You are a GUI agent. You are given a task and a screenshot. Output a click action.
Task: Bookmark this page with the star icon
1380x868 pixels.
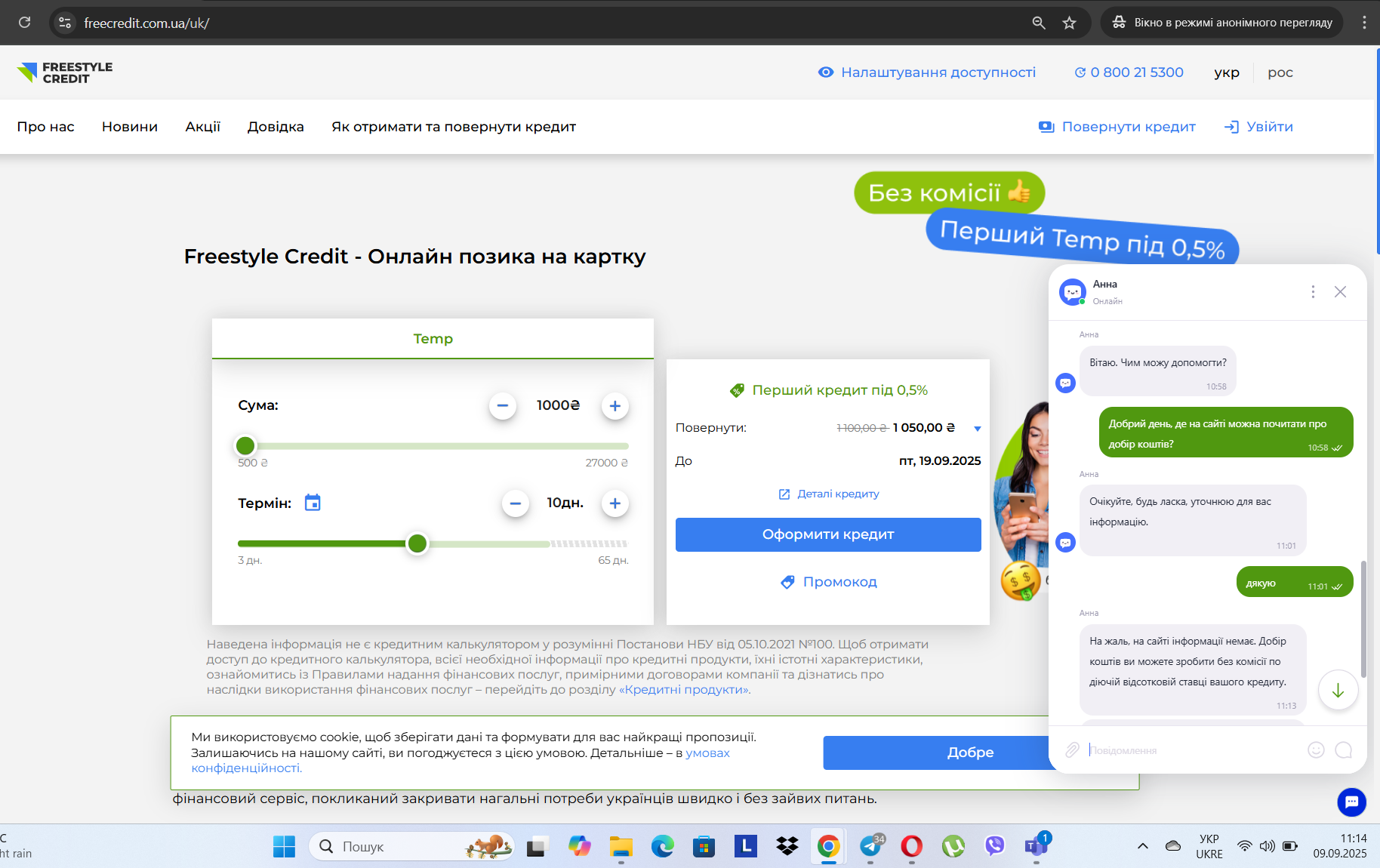pyautogui.click(x=1069, y=23)
